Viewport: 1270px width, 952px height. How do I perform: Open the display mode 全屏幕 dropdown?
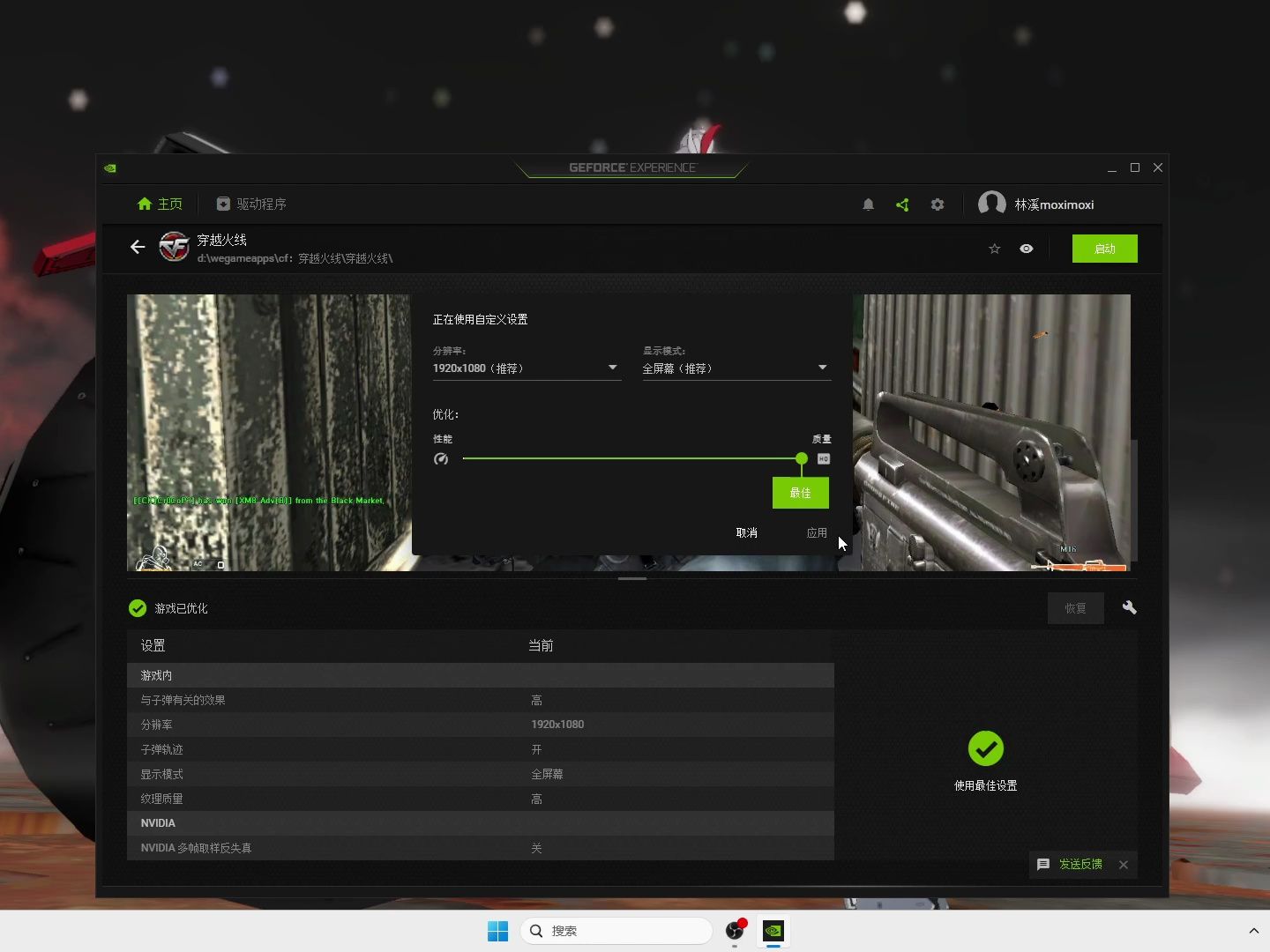coord(736,368)
